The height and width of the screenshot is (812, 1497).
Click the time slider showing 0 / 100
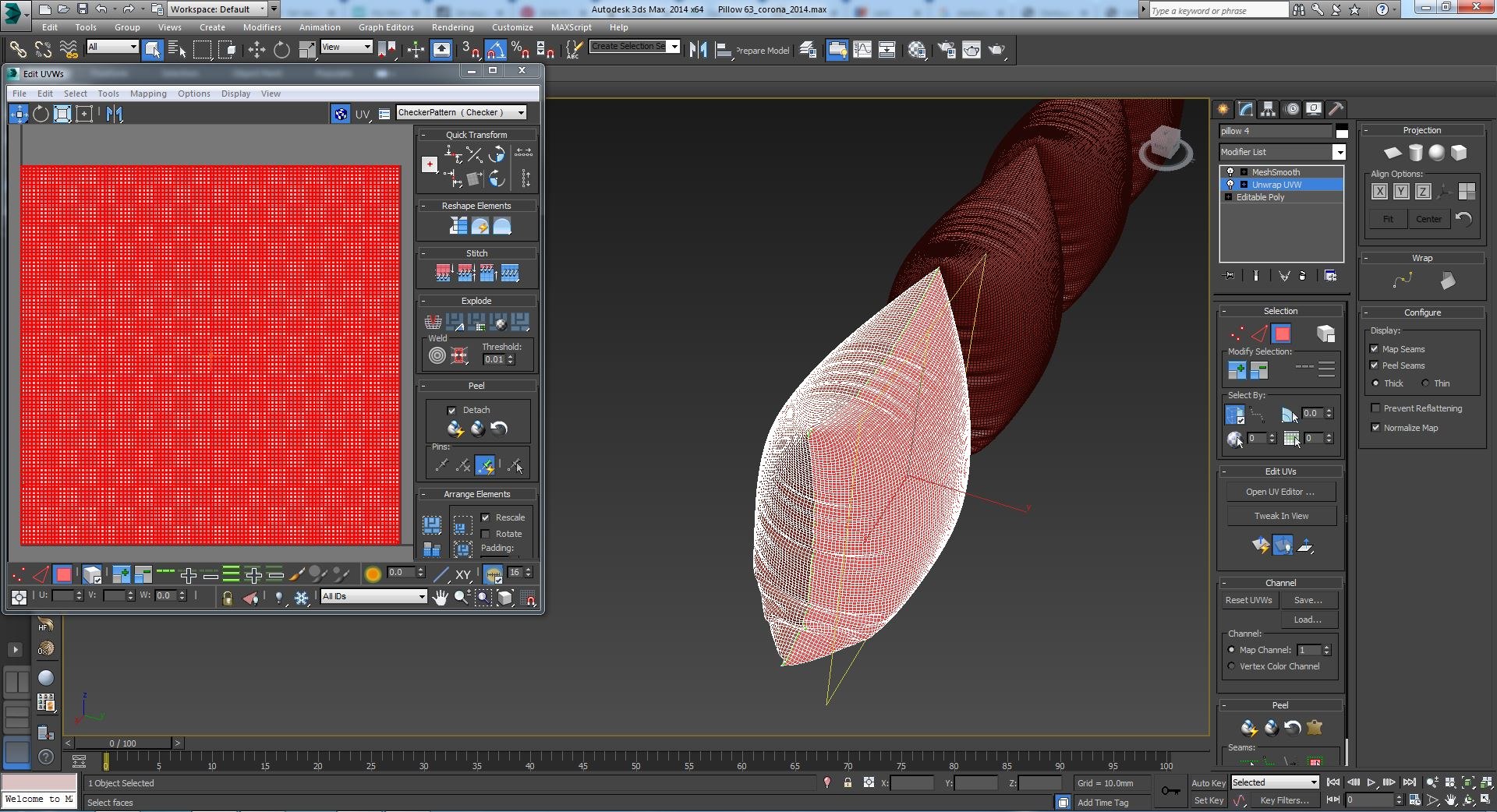(x=123, y=743)
